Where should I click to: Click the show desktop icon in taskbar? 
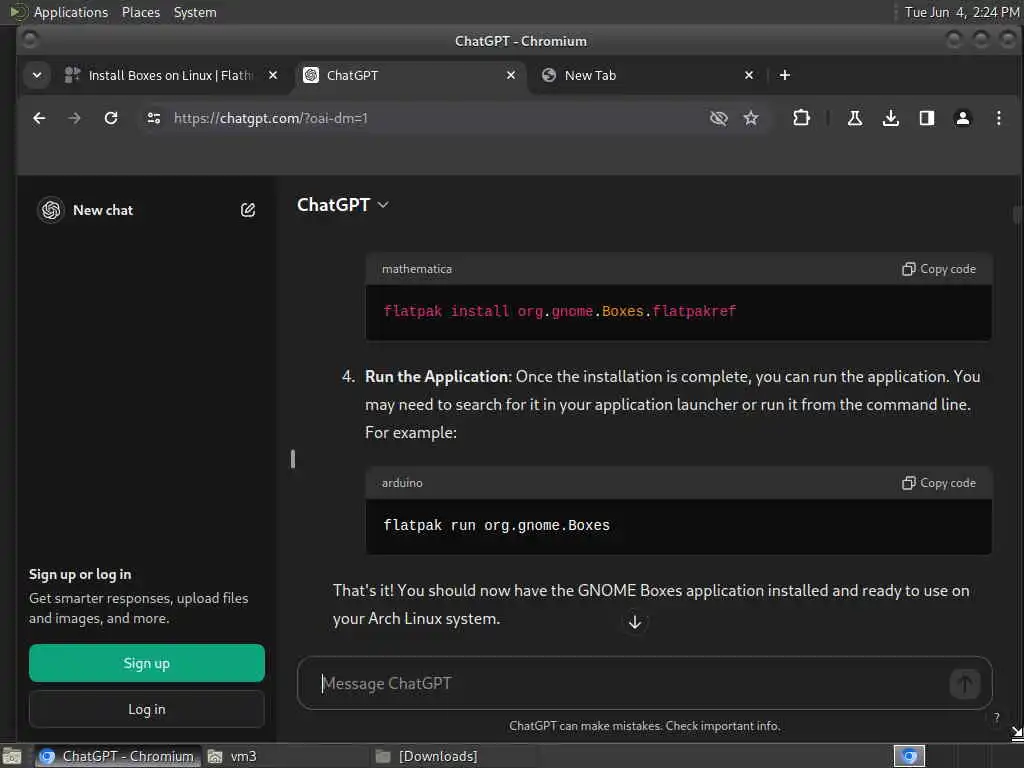(12, 757)
